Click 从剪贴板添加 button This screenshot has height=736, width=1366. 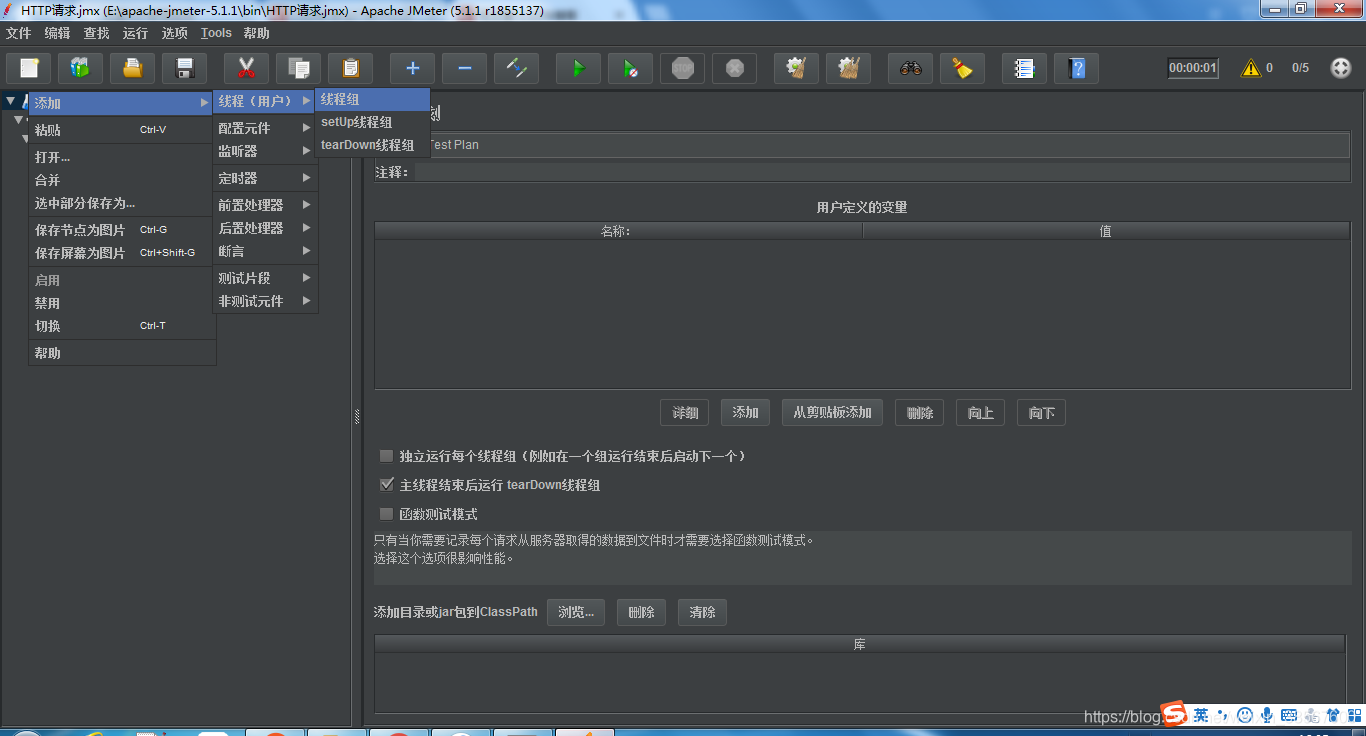tap(832, 413)
